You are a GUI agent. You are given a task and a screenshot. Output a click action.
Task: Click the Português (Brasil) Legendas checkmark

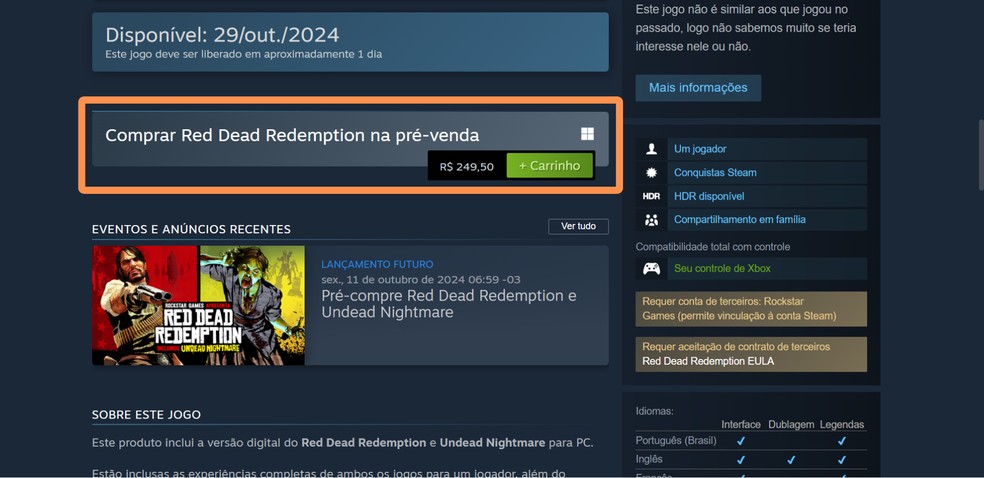pos(842,440)
